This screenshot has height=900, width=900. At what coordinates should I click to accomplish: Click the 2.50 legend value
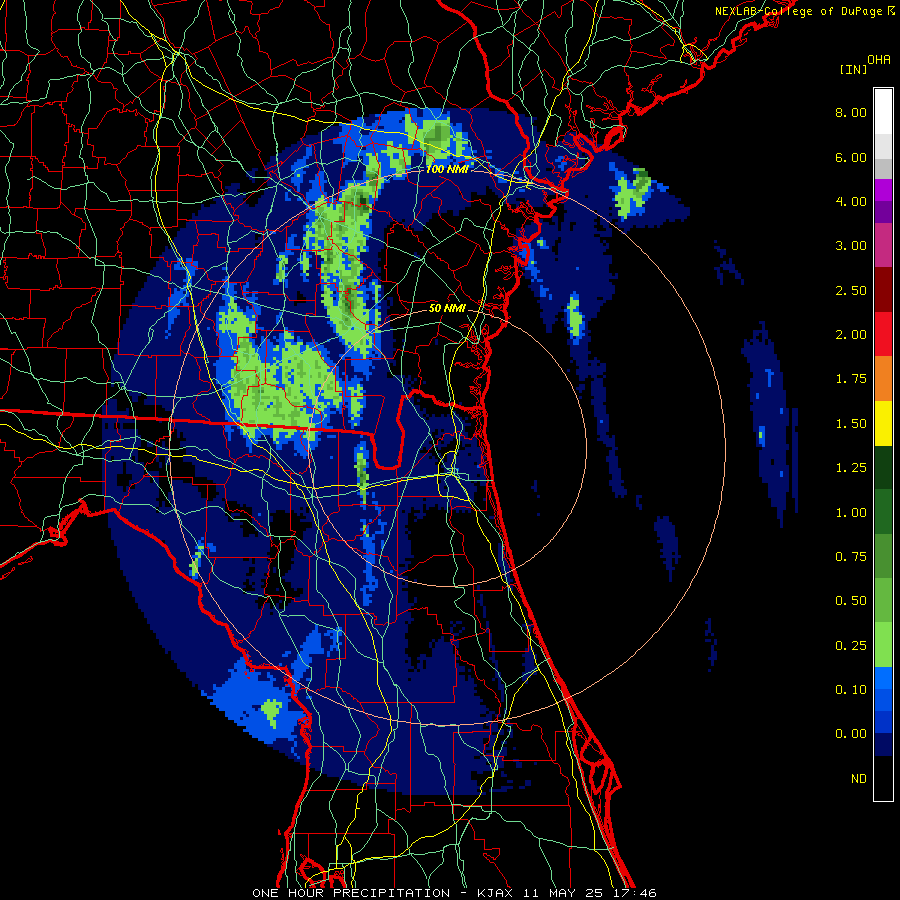point(851,290)
